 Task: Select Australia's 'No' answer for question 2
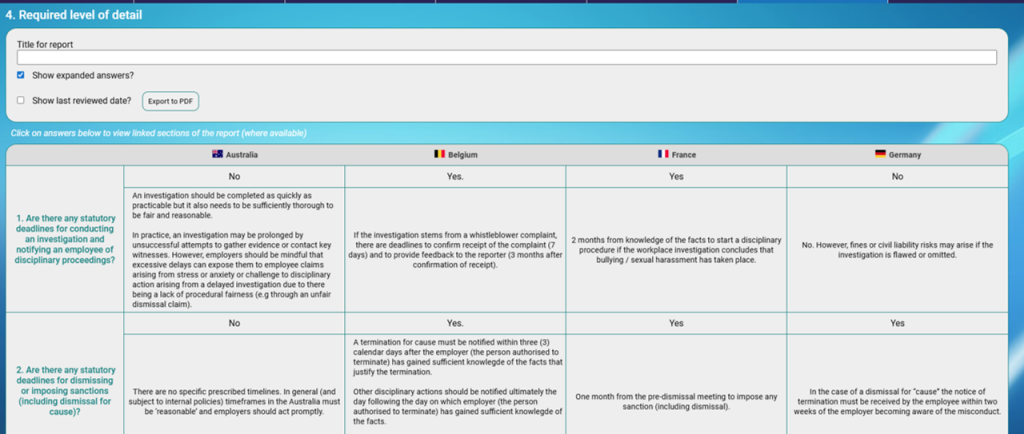(x=234, y=323)
